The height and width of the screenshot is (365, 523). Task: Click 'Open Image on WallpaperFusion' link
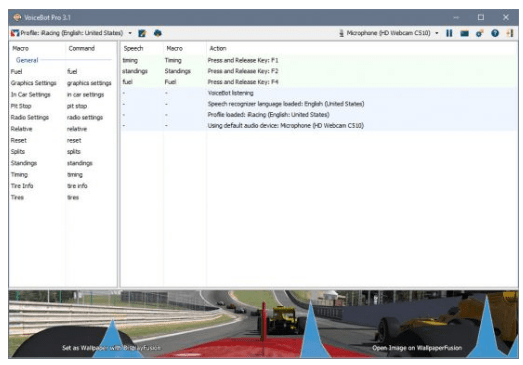(x=417, y=348)
